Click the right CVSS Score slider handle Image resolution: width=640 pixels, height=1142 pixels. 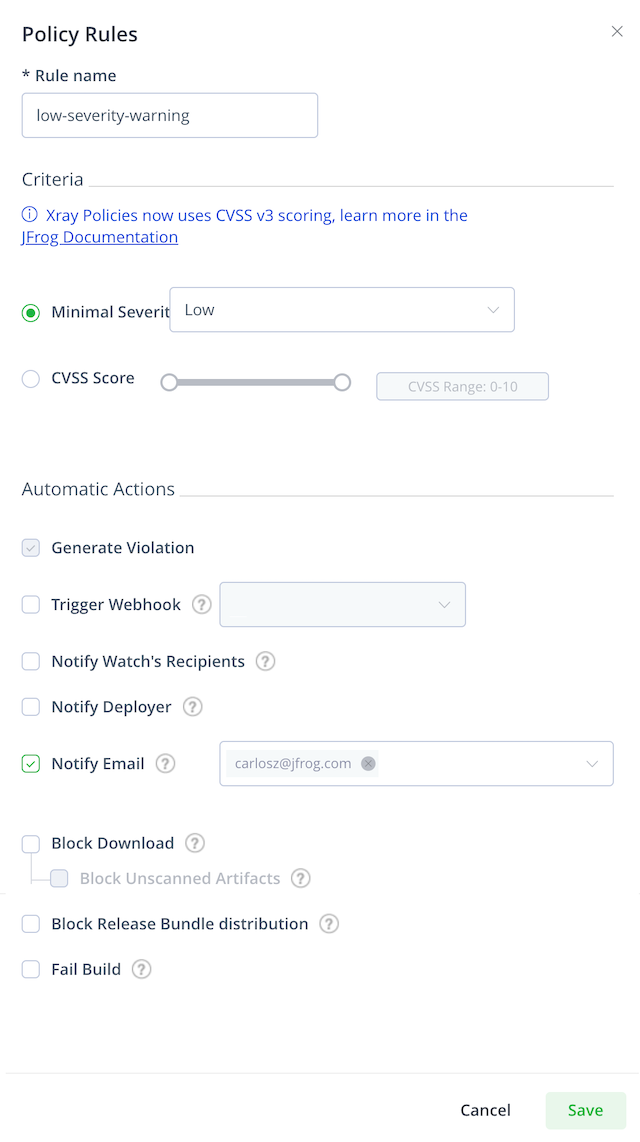[x=342, y=382]
